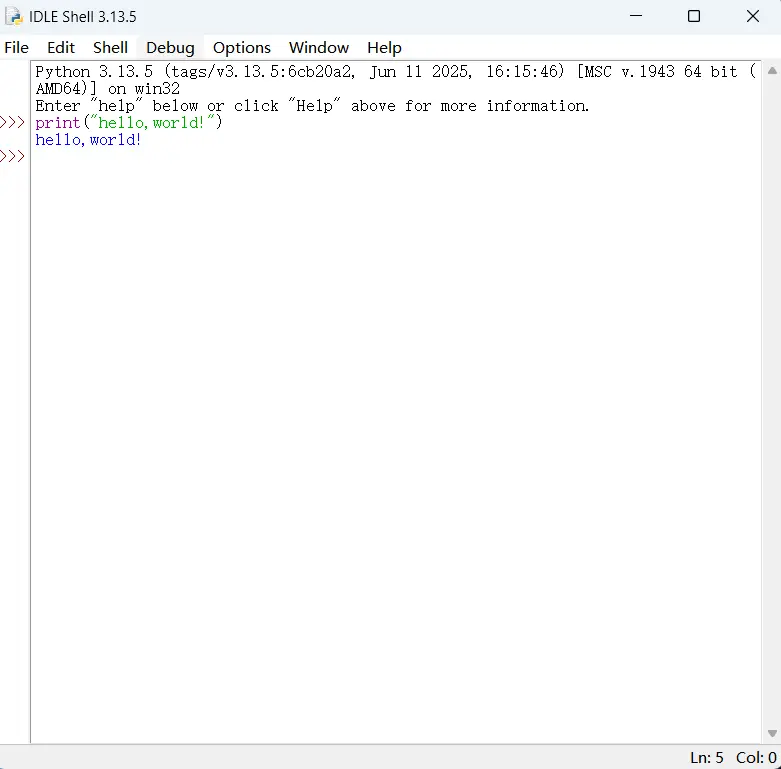Click the vertical scrollbar track
781x769 pixels.
tap(771, 400)
